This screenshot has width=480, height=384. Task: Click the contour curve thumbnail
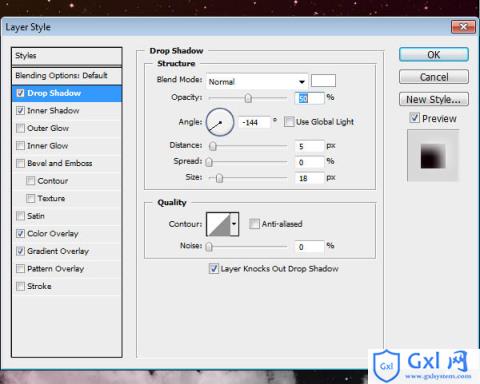pyautogui.click(x=219, y=224)
